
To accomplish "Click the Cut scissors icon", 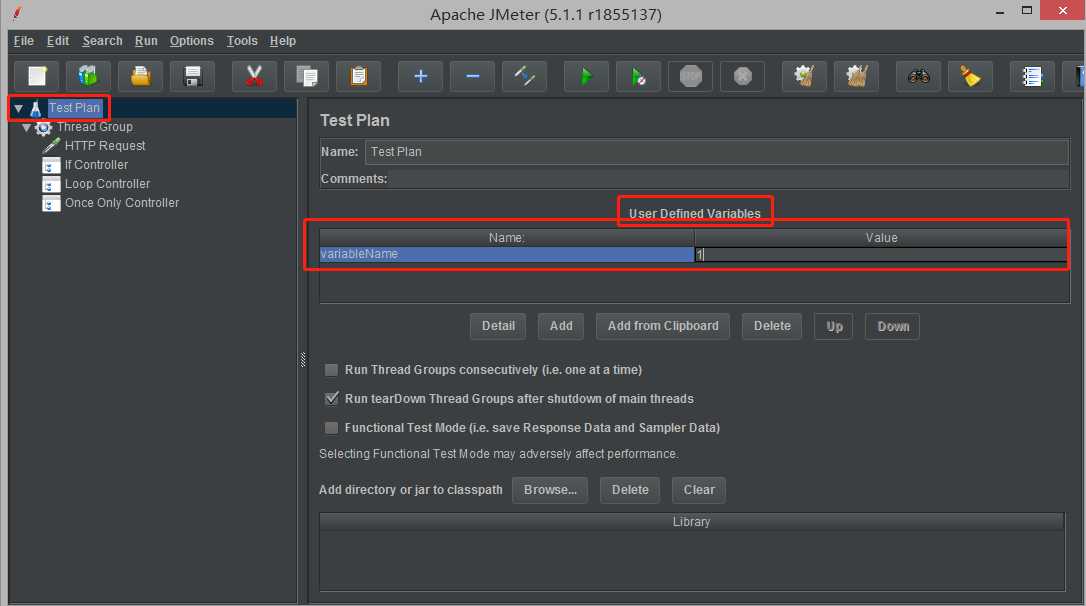I will (254, 76).
